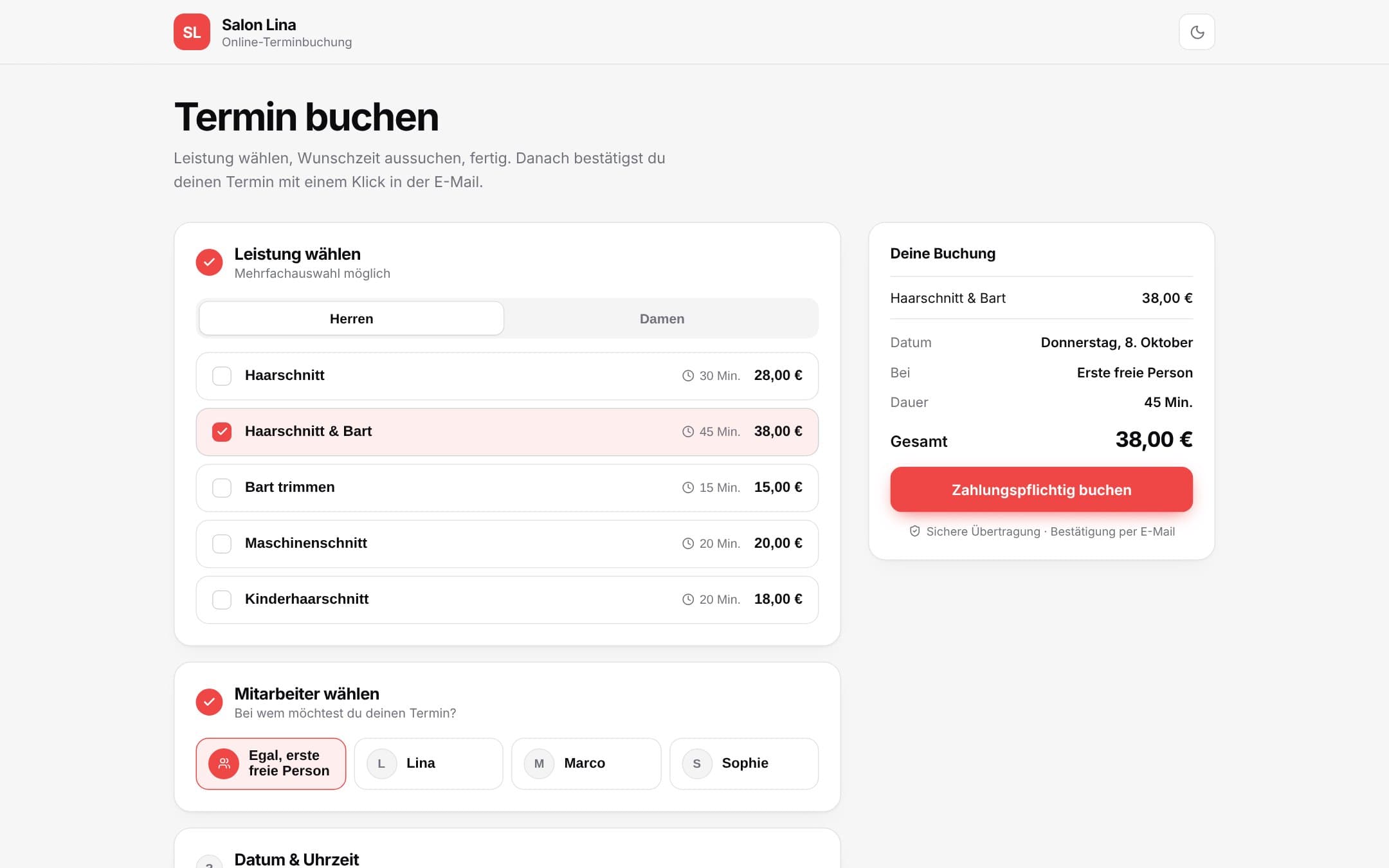The image size is (1389, 868).
Task: Click the clock icon in the Maschinenschnitt row
Action: tap(688, 543)
